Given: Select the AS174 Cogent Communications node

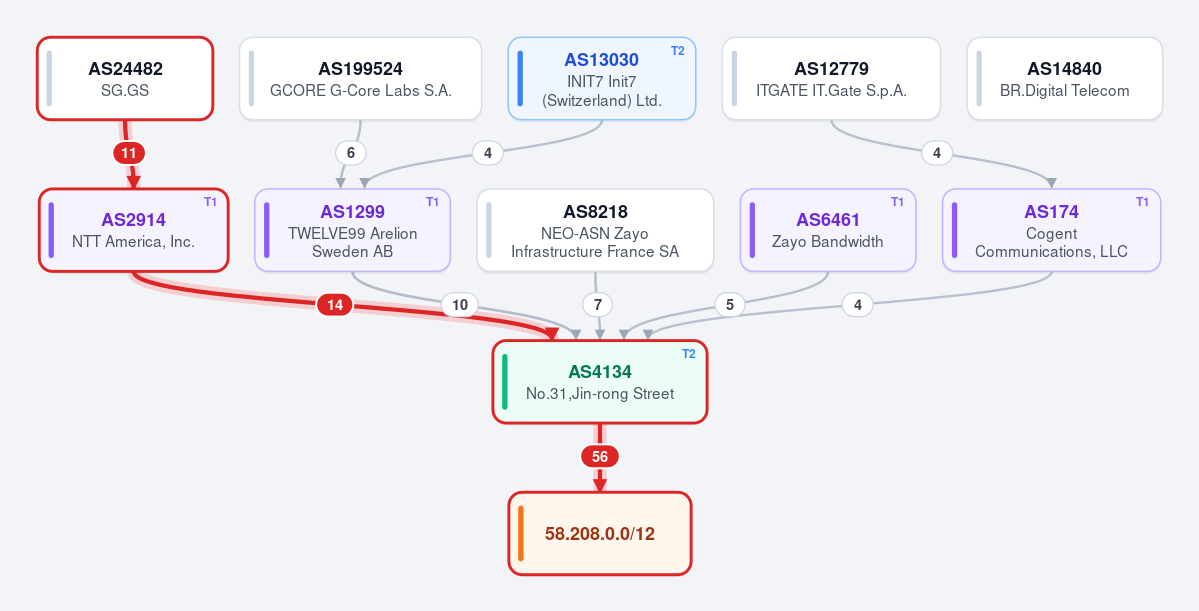Looking at the screenshot, I should 1051,230.
